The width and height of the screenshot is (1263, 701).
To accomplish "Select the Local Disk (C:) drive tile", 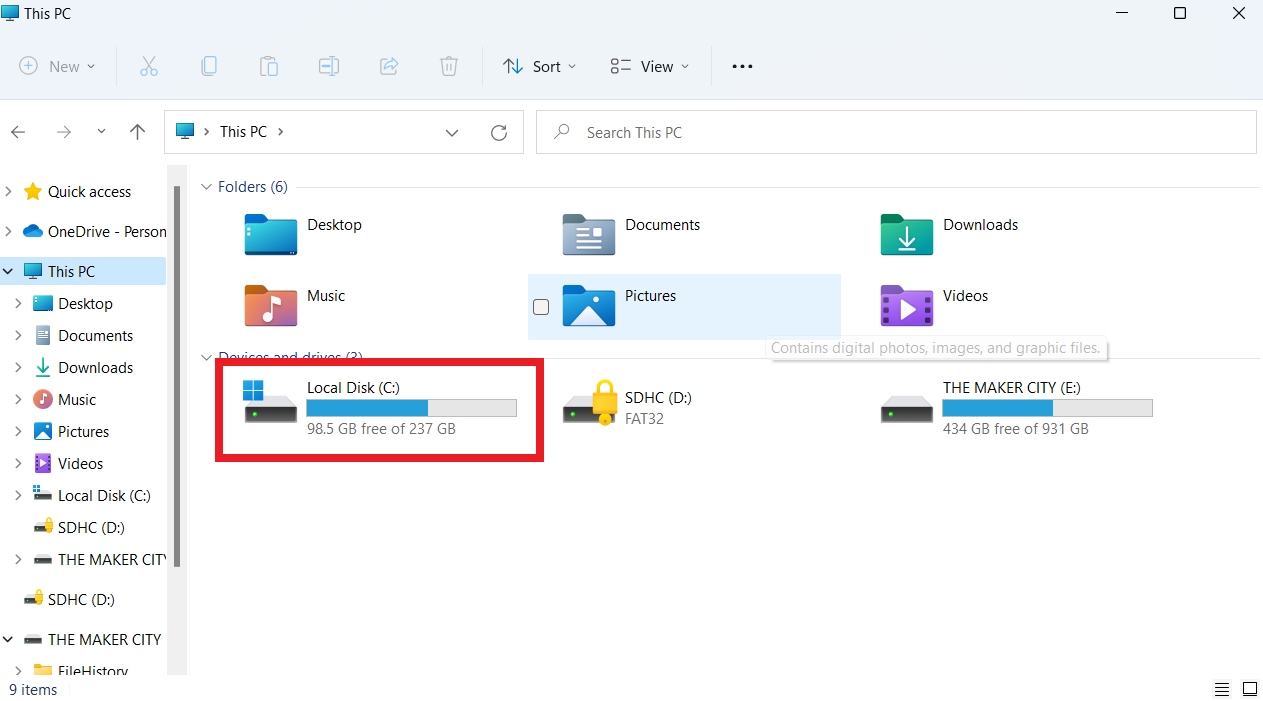I will point(380,407).
